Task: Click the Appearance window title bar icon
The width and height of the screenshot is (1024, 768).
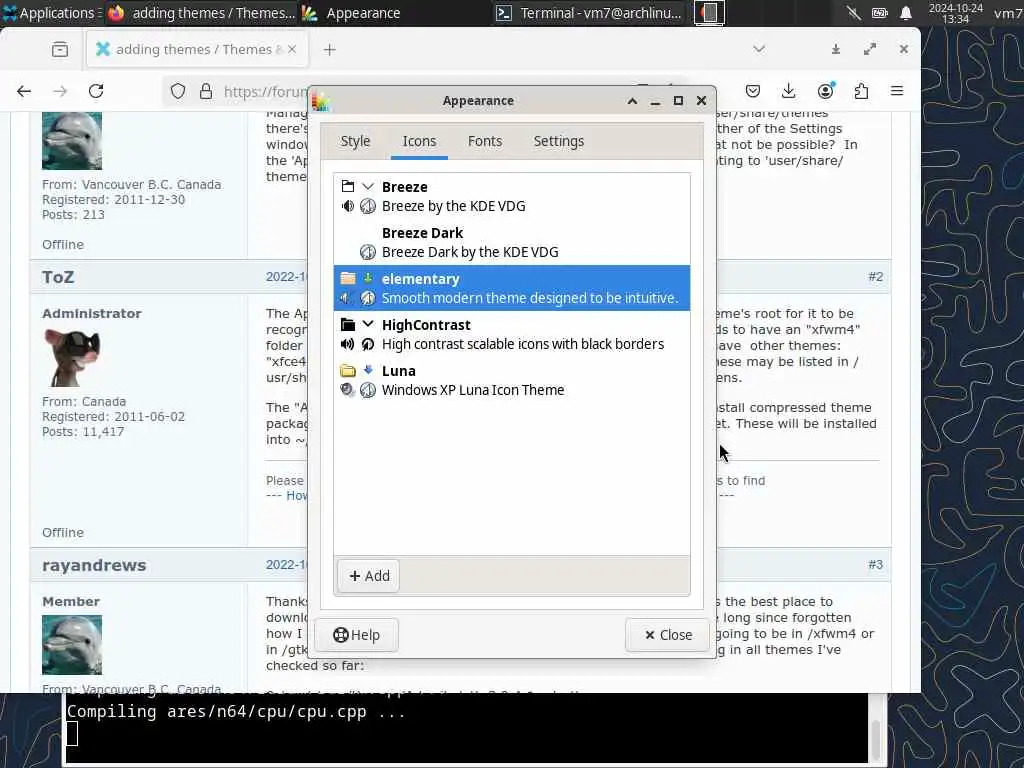Action: click(321, 101)
